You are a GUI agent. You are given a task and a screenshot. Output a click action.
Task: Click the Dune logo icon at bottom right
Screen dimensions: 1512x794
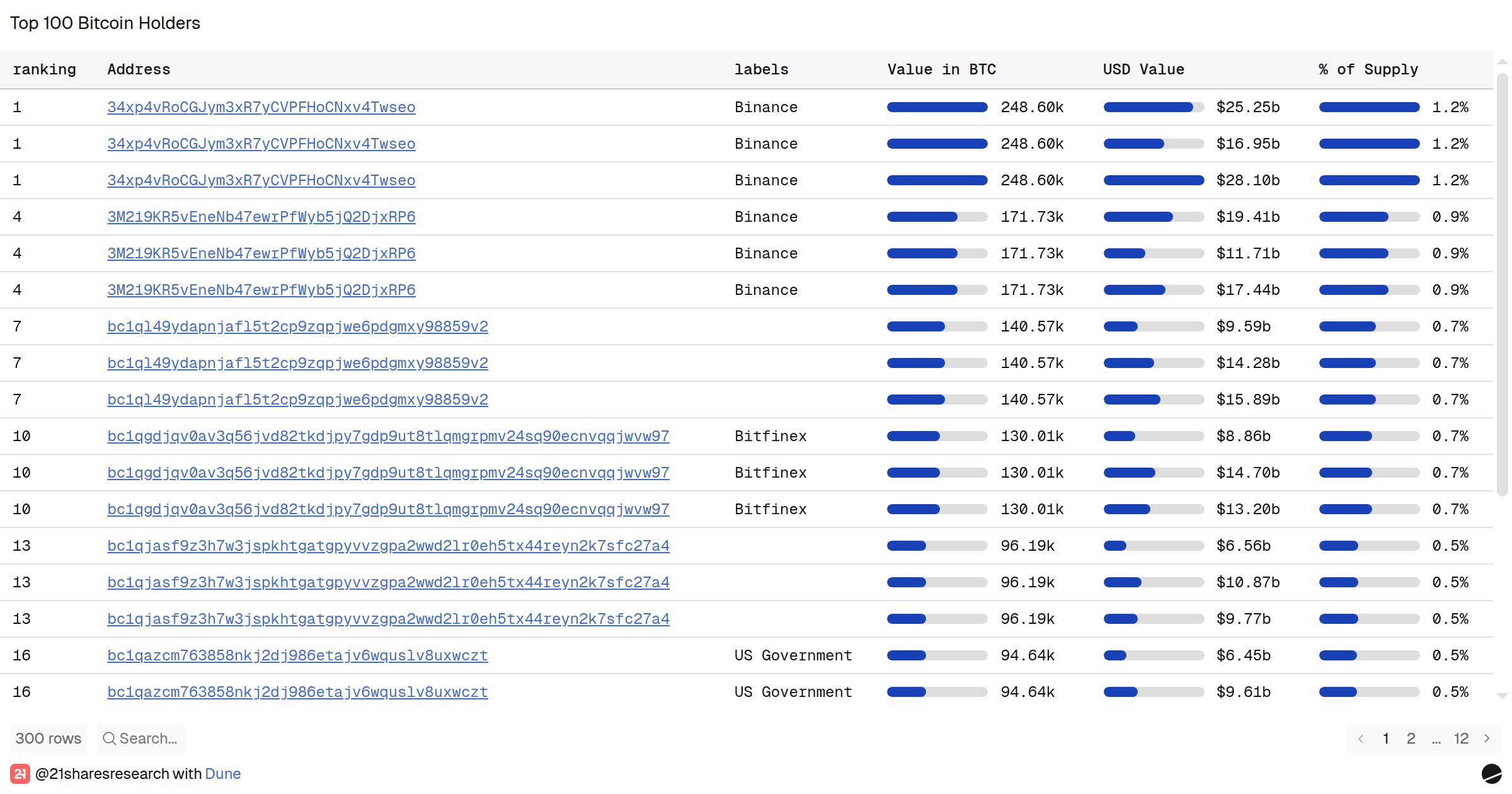tap(1491, 774)
